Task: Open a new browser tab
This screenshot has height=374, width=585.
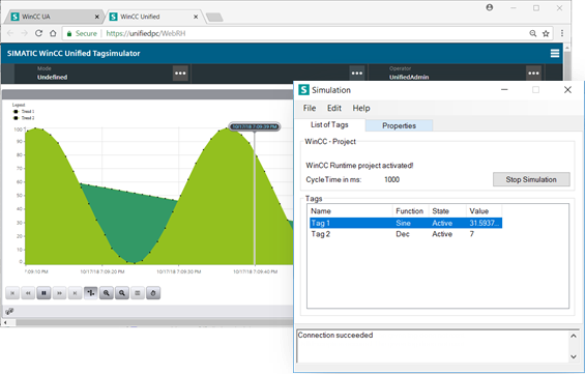Action: click(215, 17)
